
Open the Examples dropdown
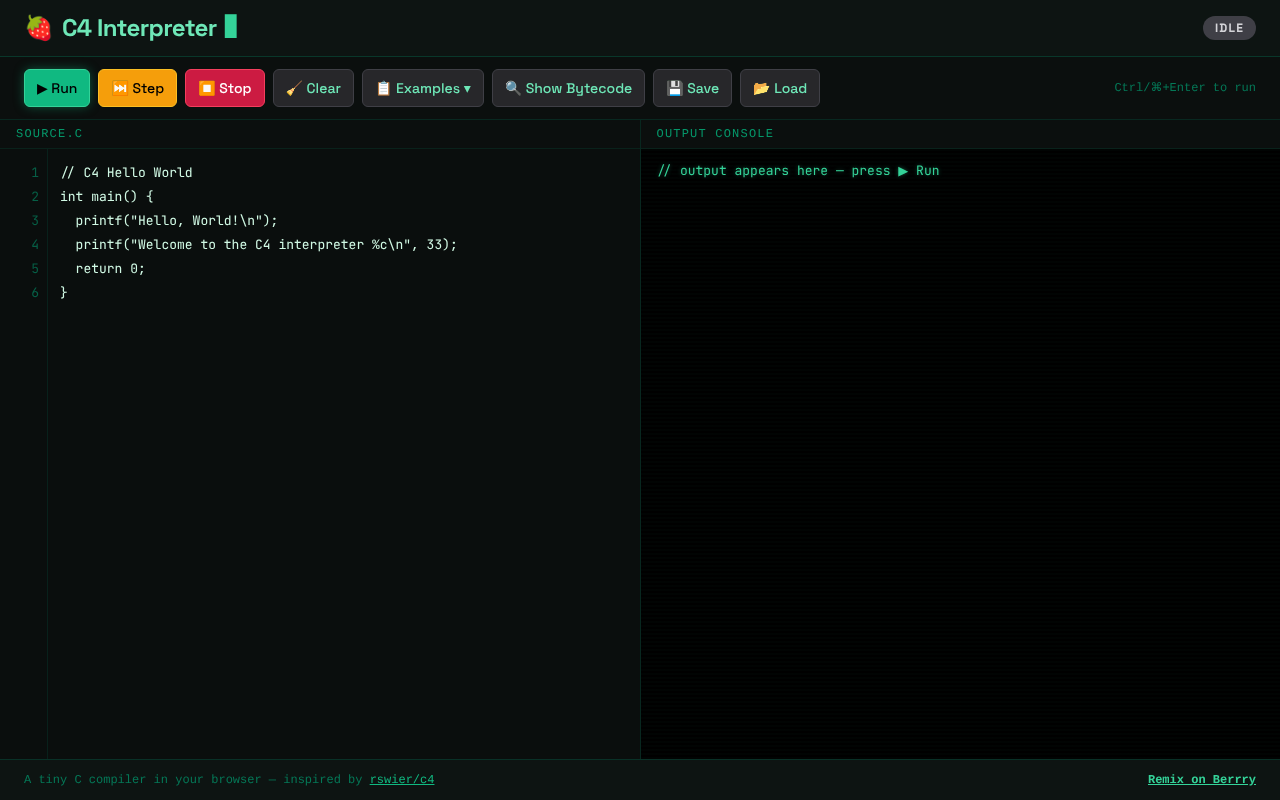point(423,88)
